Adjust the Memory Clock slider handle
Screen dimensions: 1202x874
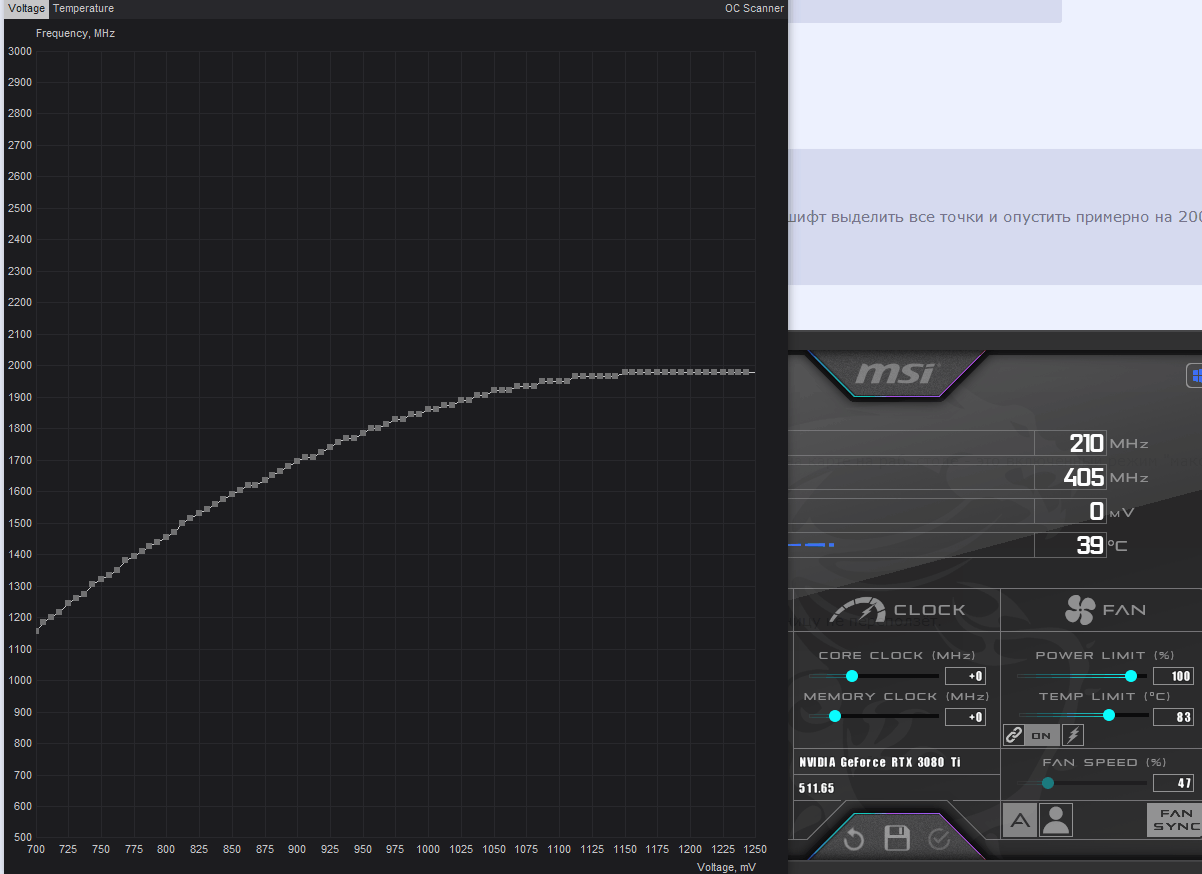[835, 716]
